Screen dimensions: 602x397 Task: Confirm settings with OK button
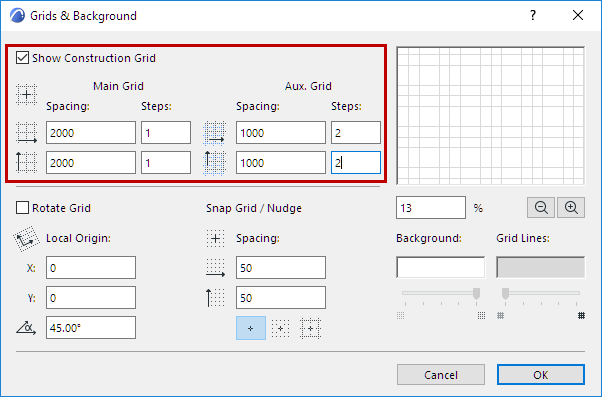541,375
